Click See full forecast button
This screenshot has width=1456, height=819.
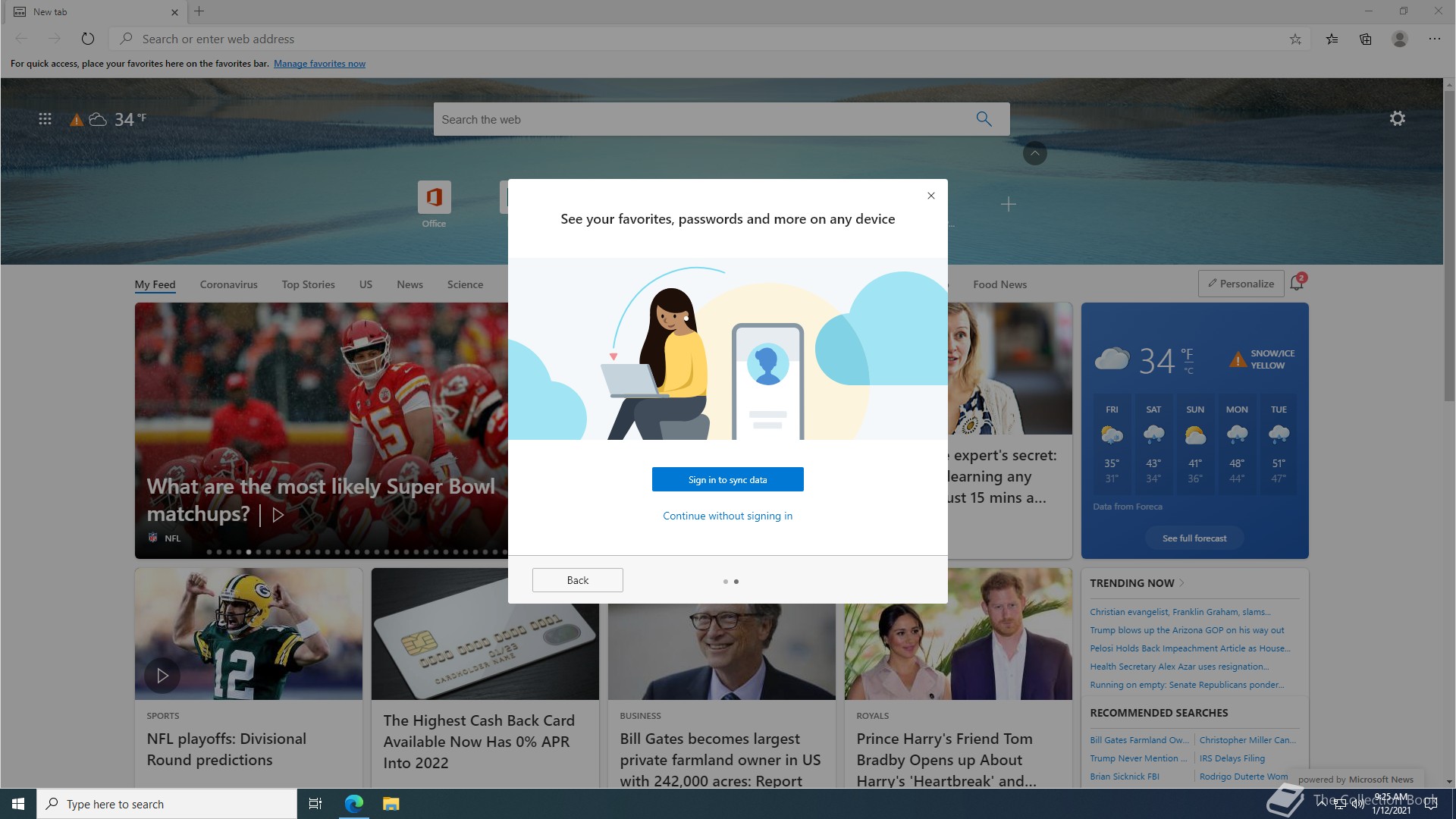[1194, 538]
